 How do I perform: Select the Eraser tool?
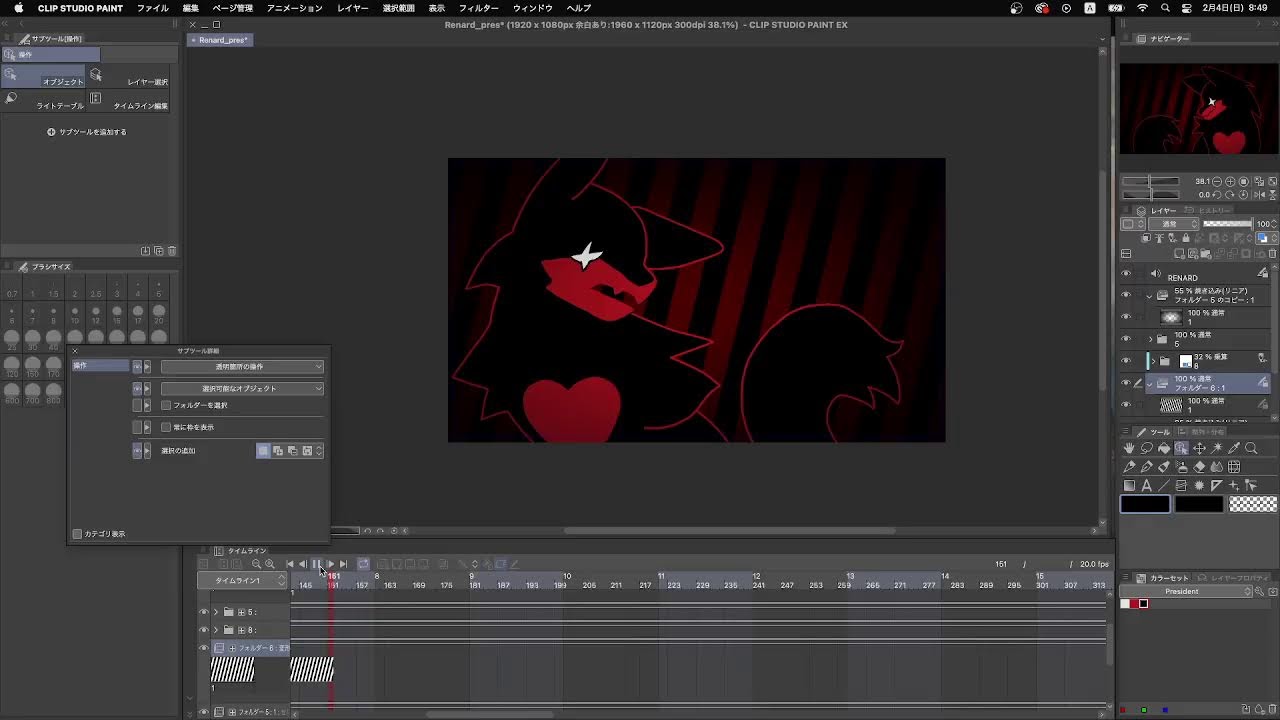tap(1199, 467)
